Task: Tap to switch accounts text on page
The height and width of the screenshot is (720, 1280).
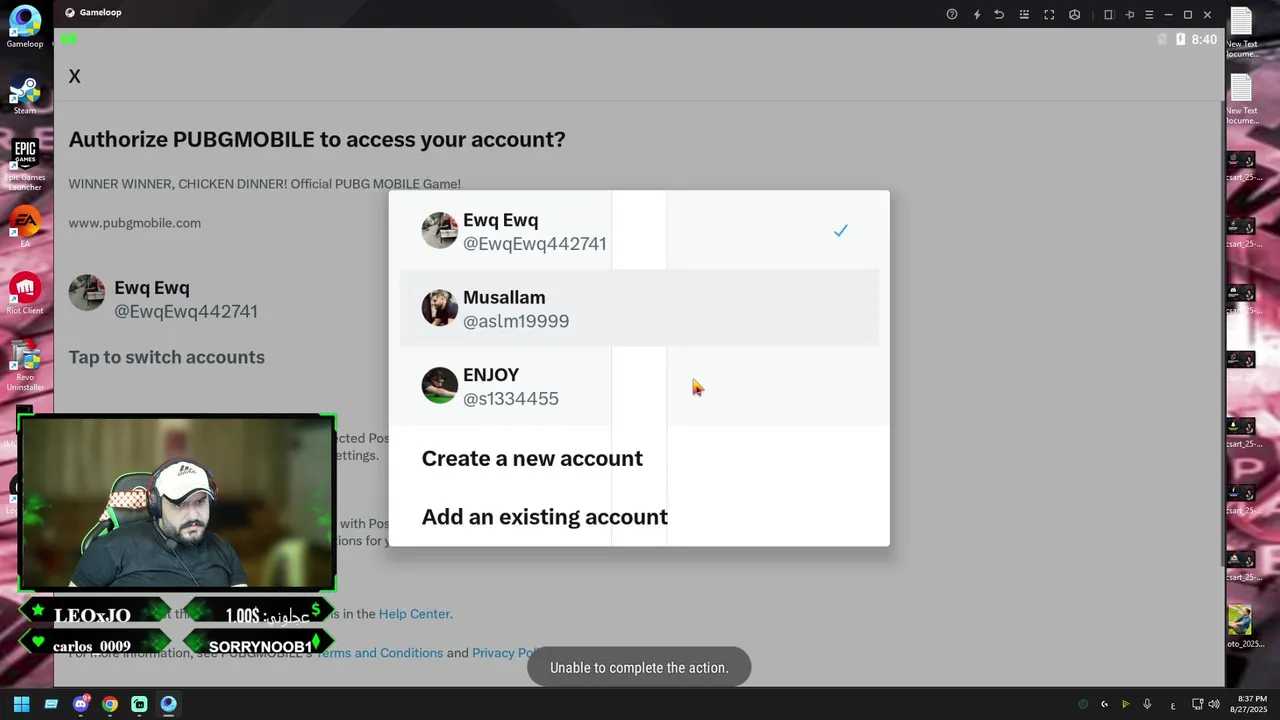Action: click(x=166, y=357)
